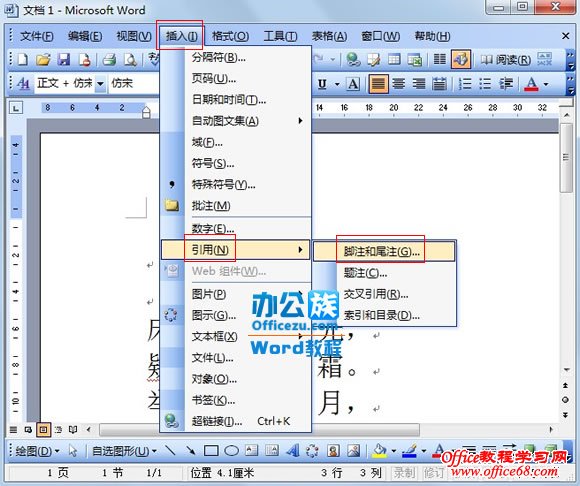Select 分隔符(B)... from Insert menu
The width and height of the screenshot is (580, 486).
click(236, 58)
